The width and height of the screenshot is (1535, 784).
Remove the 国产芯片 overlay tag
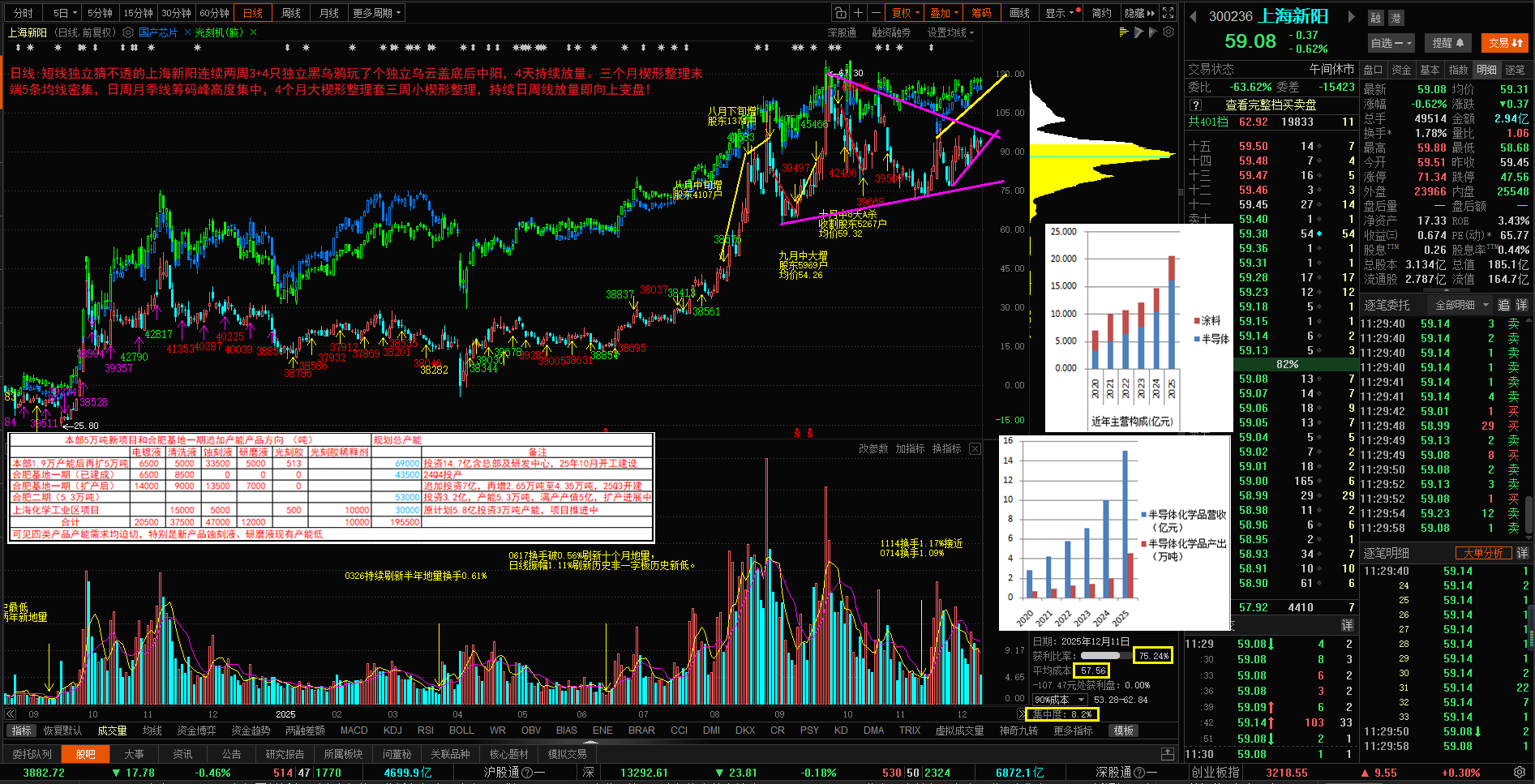click(188, 32)
